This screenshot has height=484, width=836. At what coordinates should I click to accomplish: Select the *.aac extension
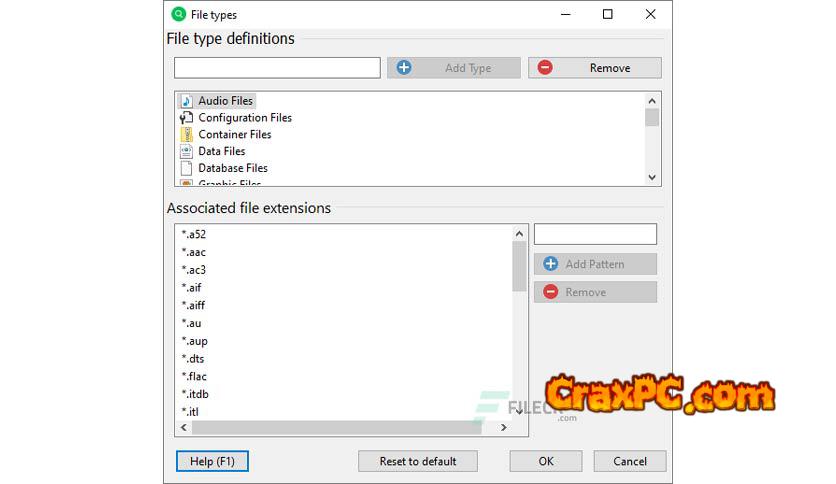194,252
